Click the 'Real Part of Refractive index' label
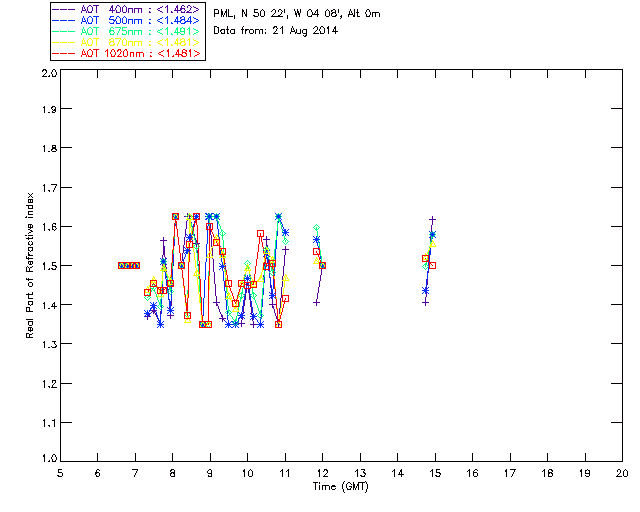This screenshot has width=640, height=512. pos(29,265)
